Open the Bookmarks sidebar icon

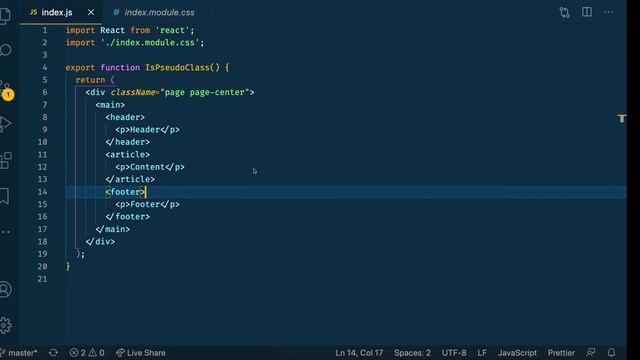[4, 196]
